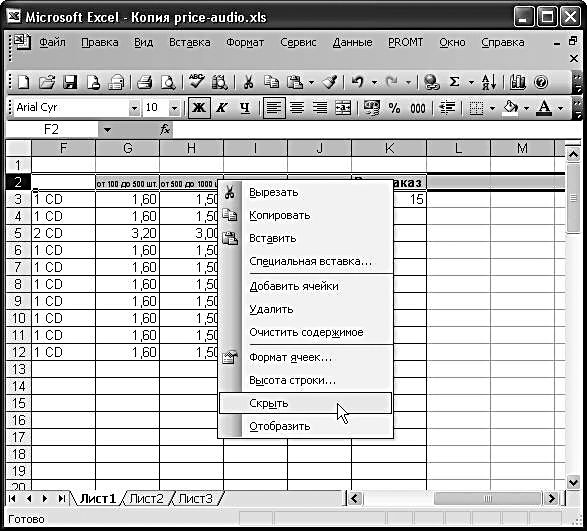Open the Chart Wizard icon
Viewport: 587px width, 531px height.
point(518,82)
